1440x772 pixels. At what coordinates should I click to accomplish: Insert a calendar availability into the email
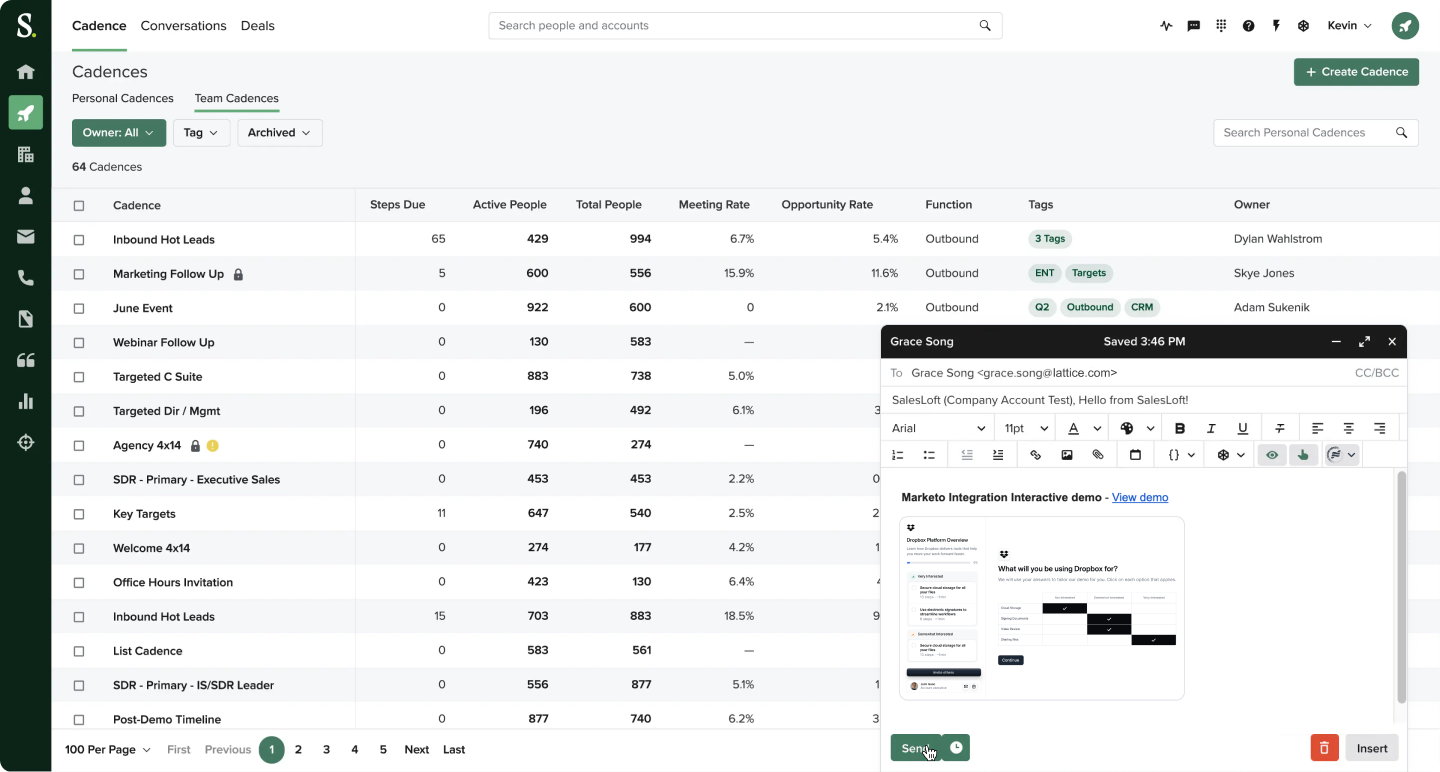pos(1135,454)
